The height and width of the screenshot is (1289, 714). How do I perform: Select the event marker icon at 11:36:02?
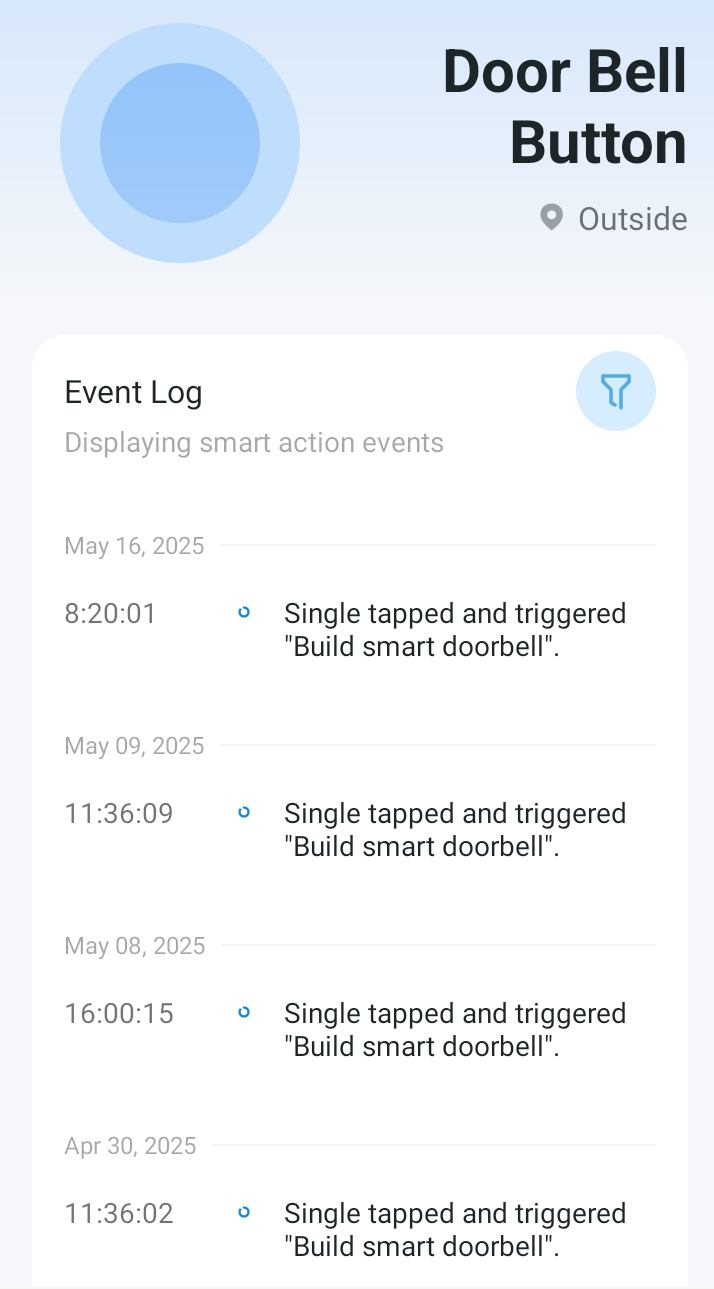click(x=243, y=1212)
